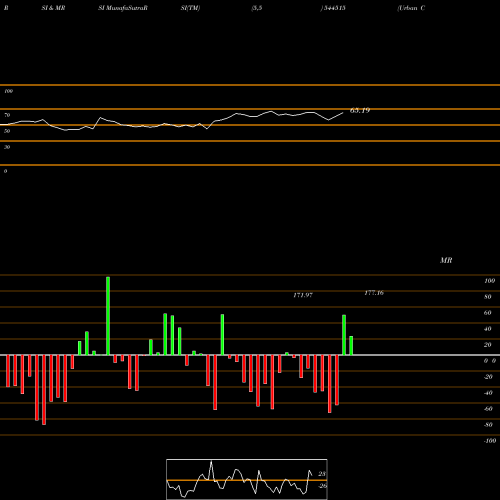
Task: Open the mini oscillator preview chart
Action: click(x=247, y=479)
